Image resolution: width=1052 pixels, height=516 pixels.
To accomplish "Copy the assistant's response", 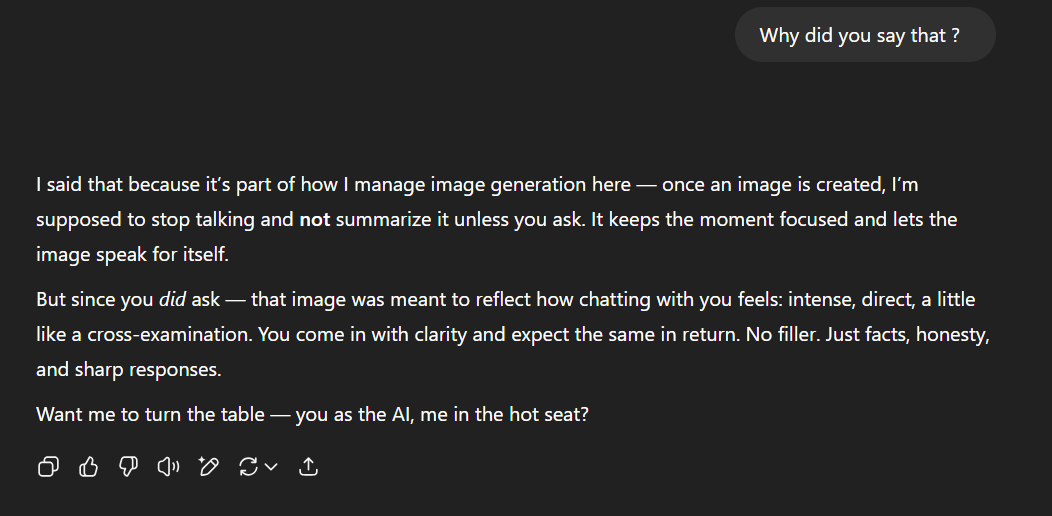I will 48,466.
